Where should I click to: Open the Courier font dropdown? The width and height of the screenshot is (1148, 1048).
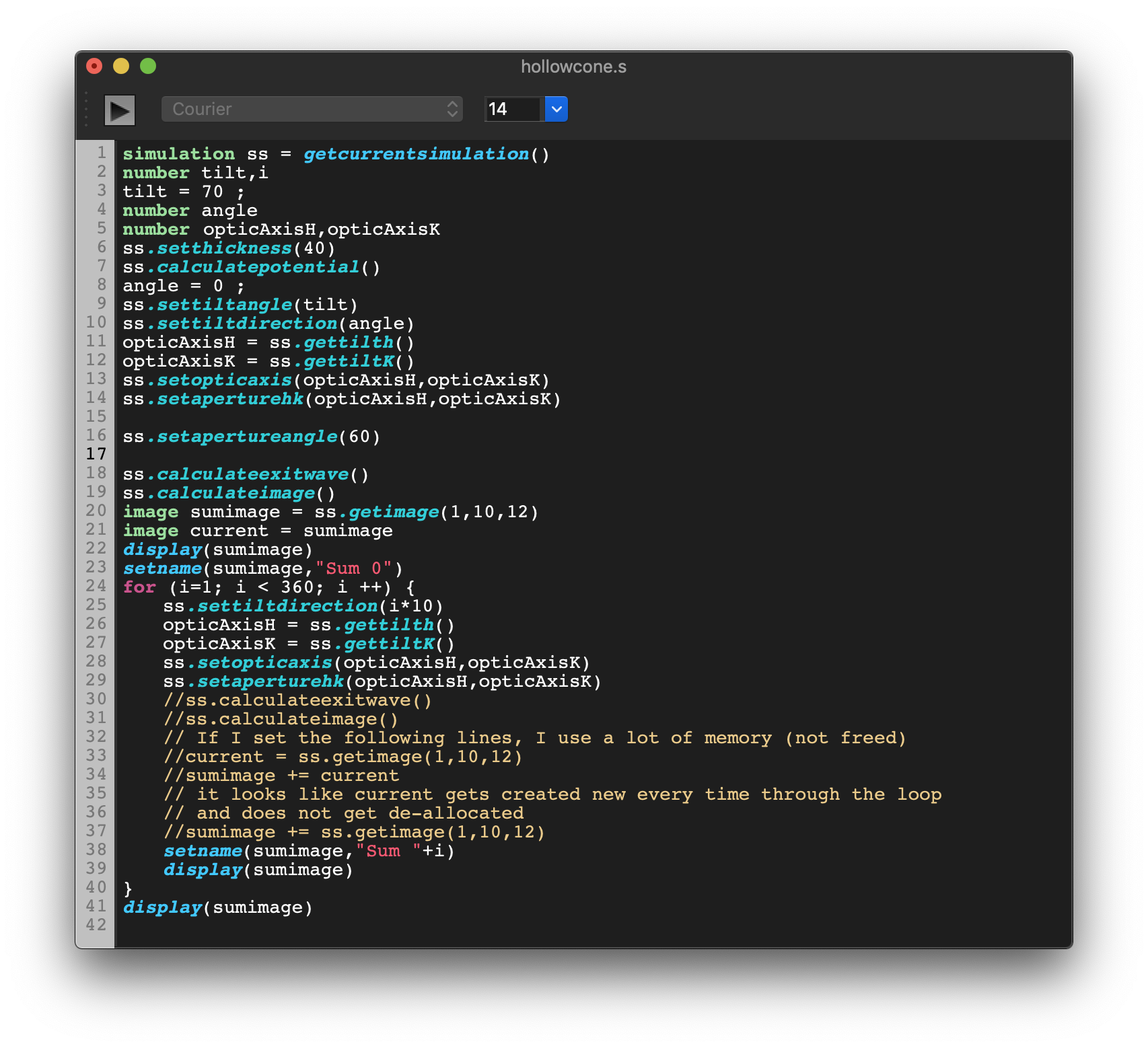(x=312, y=109)
